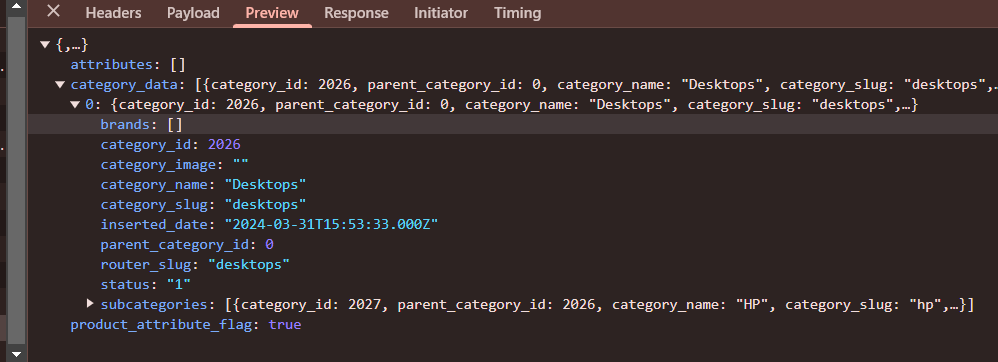Switch to the Headers tab

pyautogui.click(x=113, y=13)
